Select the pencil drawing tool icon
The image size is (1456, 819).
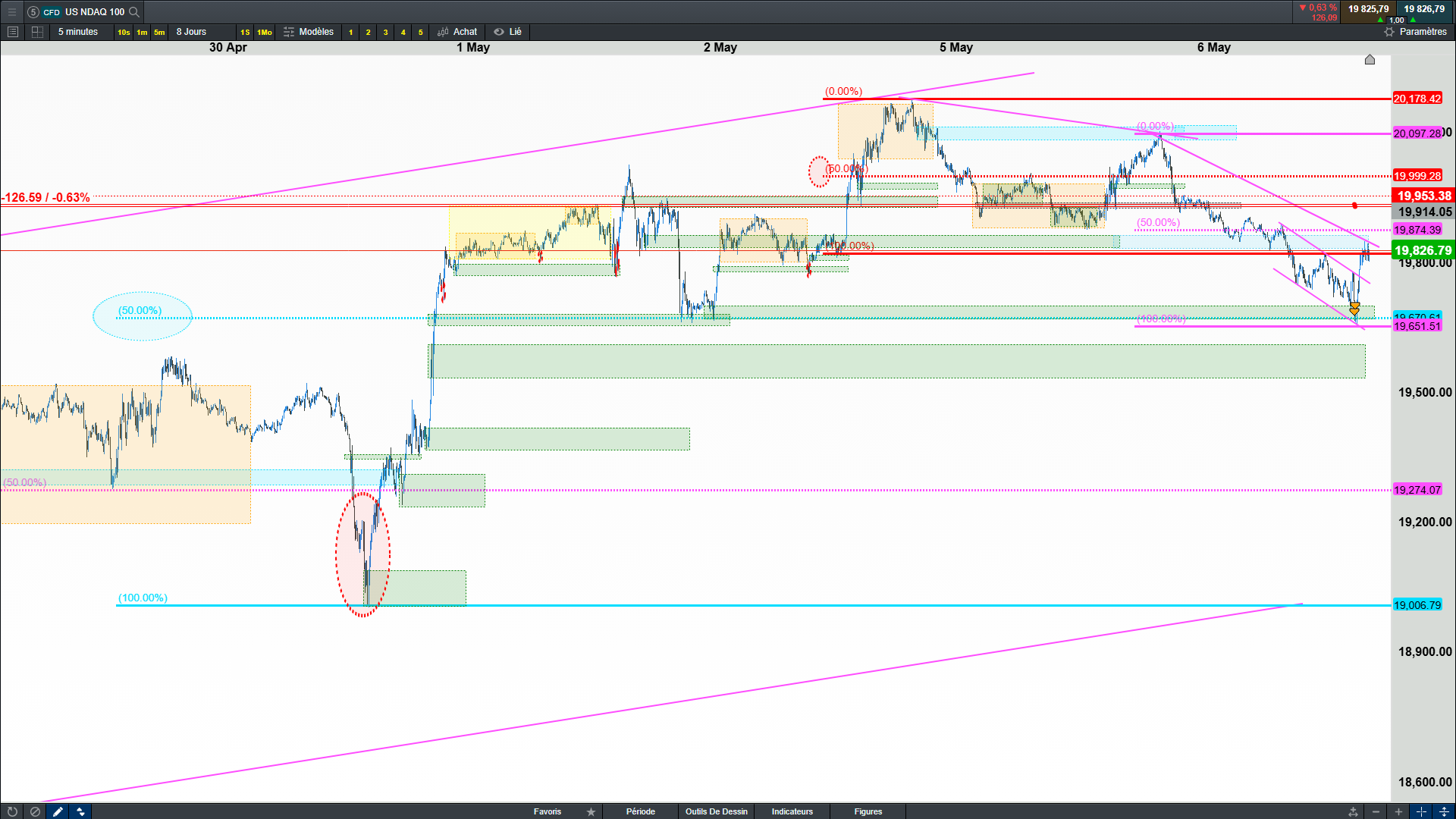[x=58, y=811]
